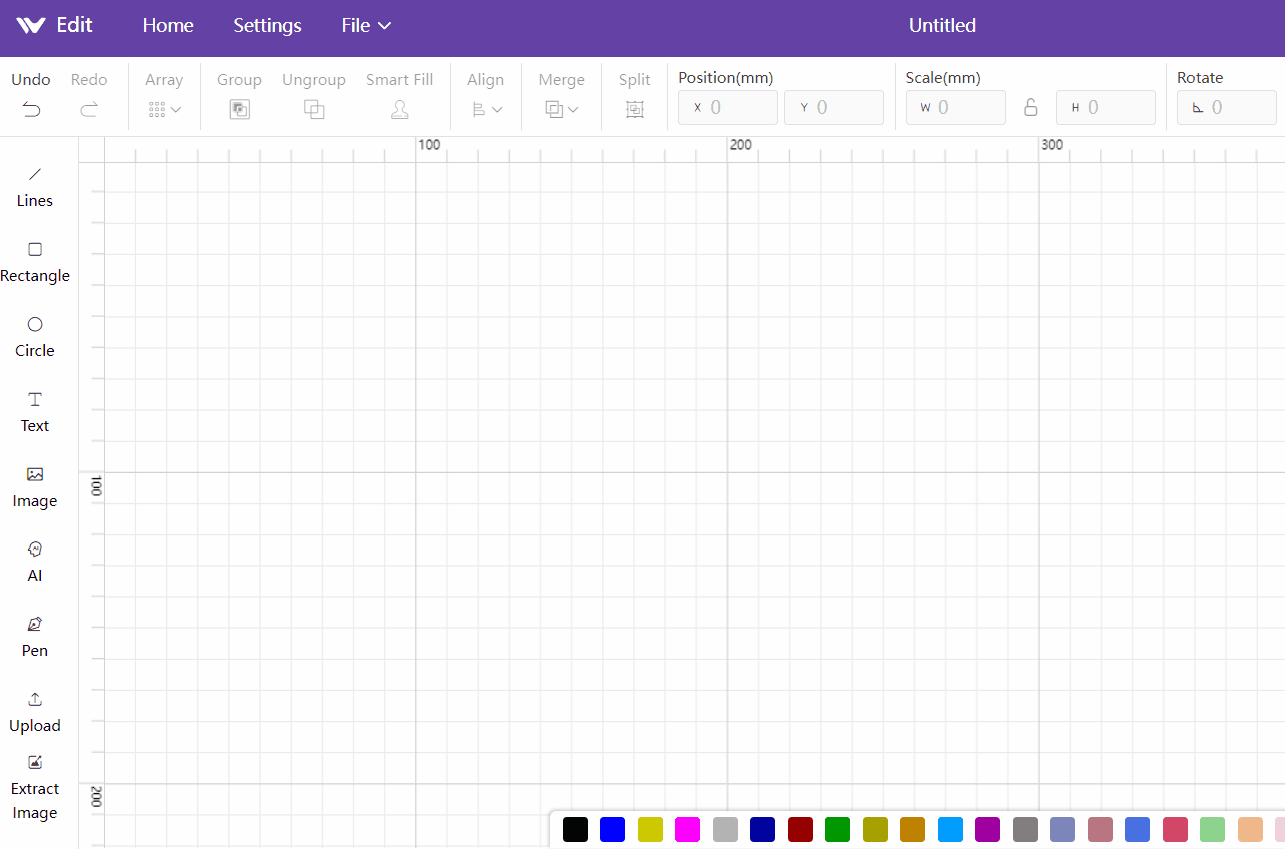Pick the crimson pink color swatch
Screen dimensions: 1285x849
pyautogui.click(x=1175, y=829)
